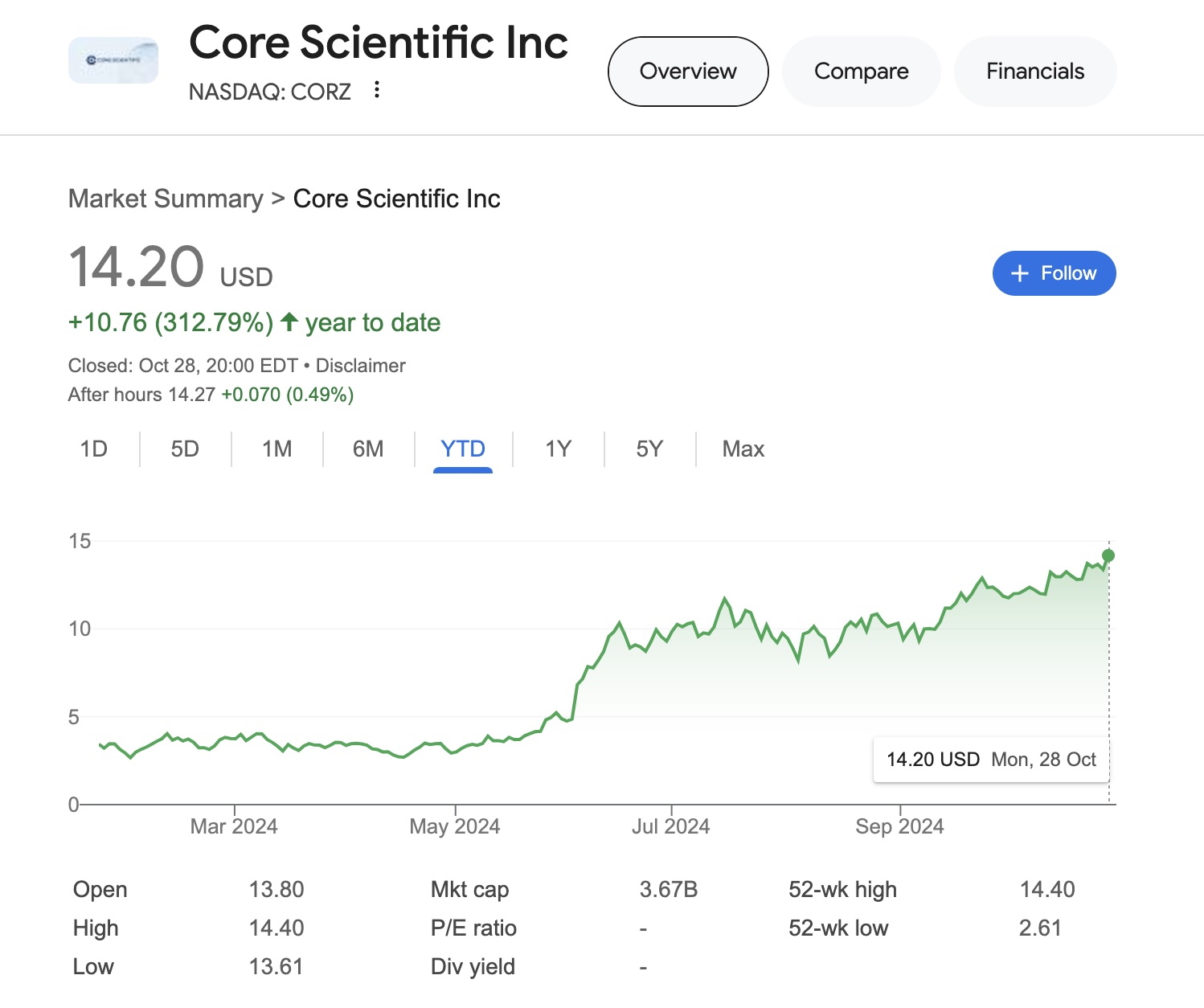Open the three-dot options menu
Screen dimensions: 1204x1008
tap(376, 90)
